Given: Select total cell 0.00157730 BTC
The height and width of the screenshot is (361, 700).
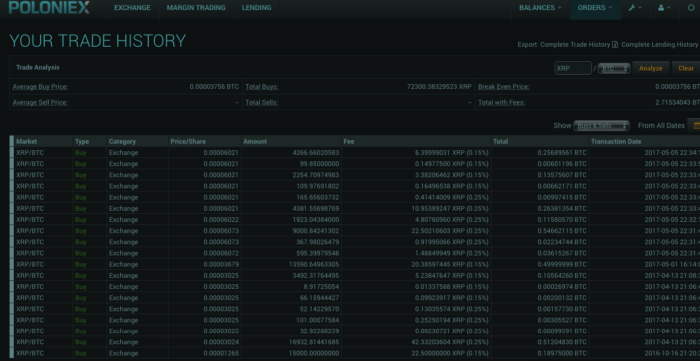Looking at the screenshot, I should 562,309.
